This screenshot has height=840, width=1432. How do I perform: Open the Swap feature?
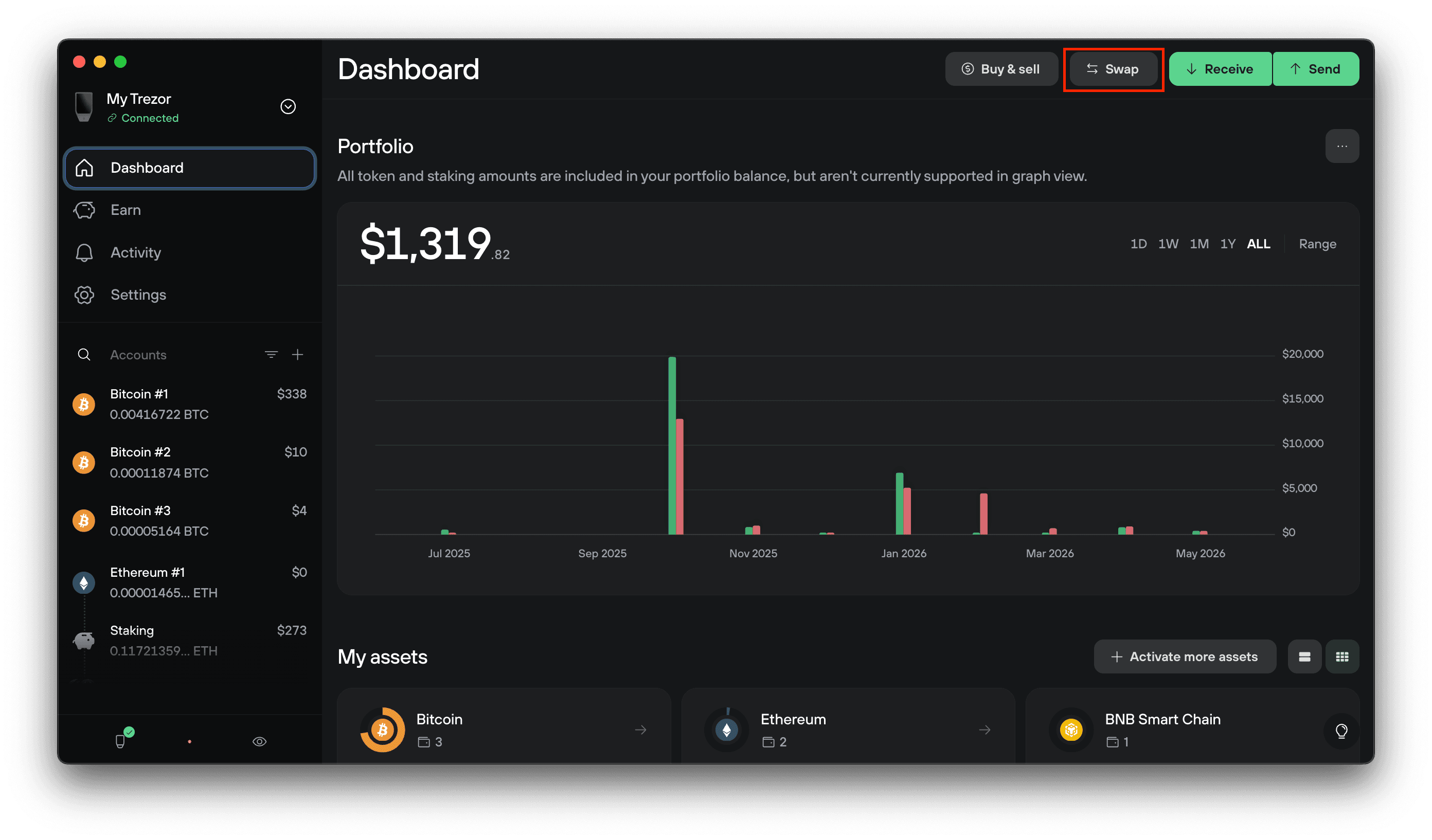tap(1113, 69)
